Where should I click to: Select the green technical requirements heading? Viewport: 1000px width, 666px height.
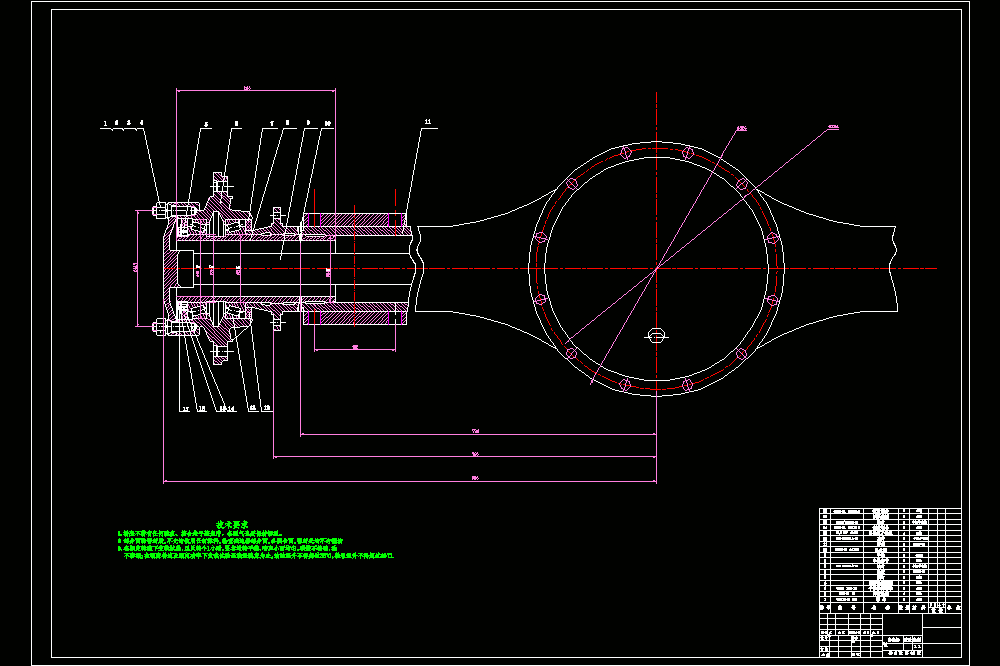tap(232, 524)
